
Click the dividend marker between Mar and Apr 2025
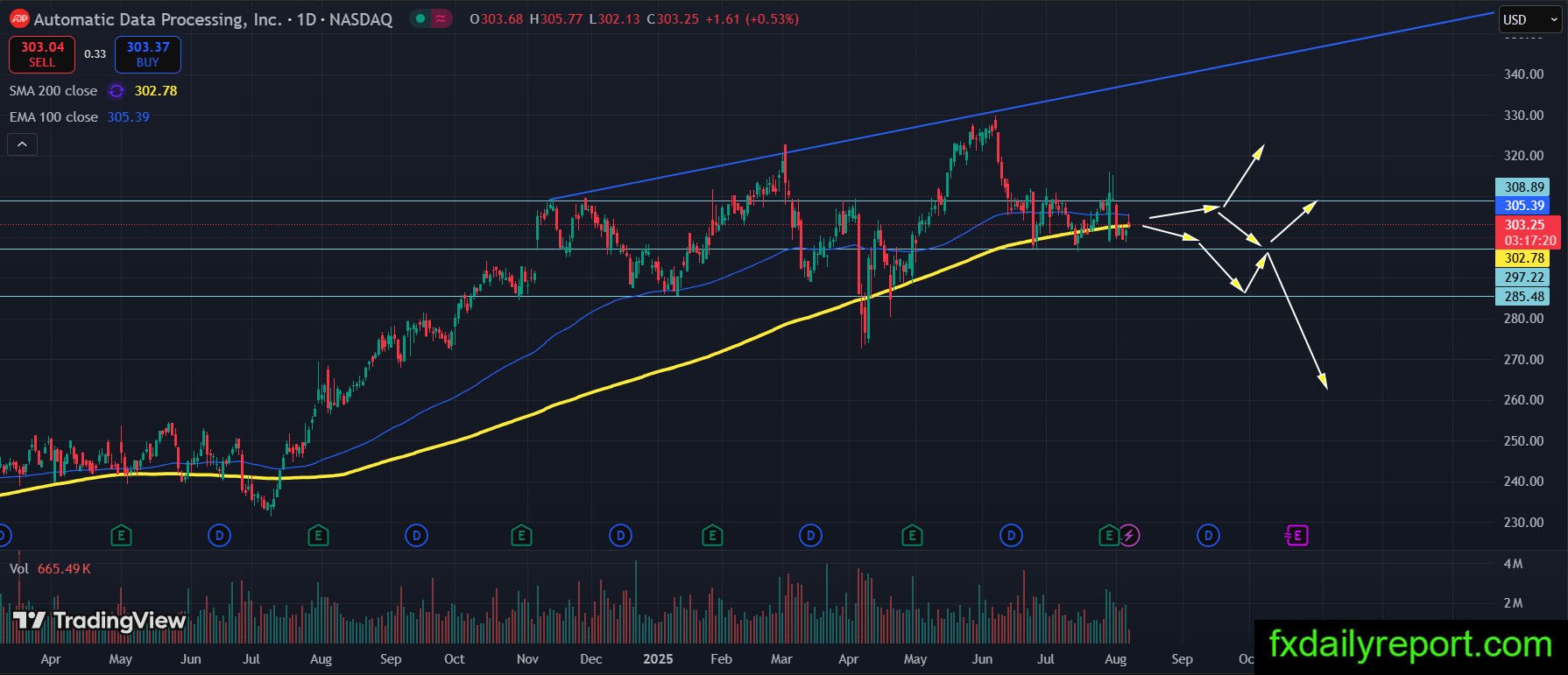point(810,535)
